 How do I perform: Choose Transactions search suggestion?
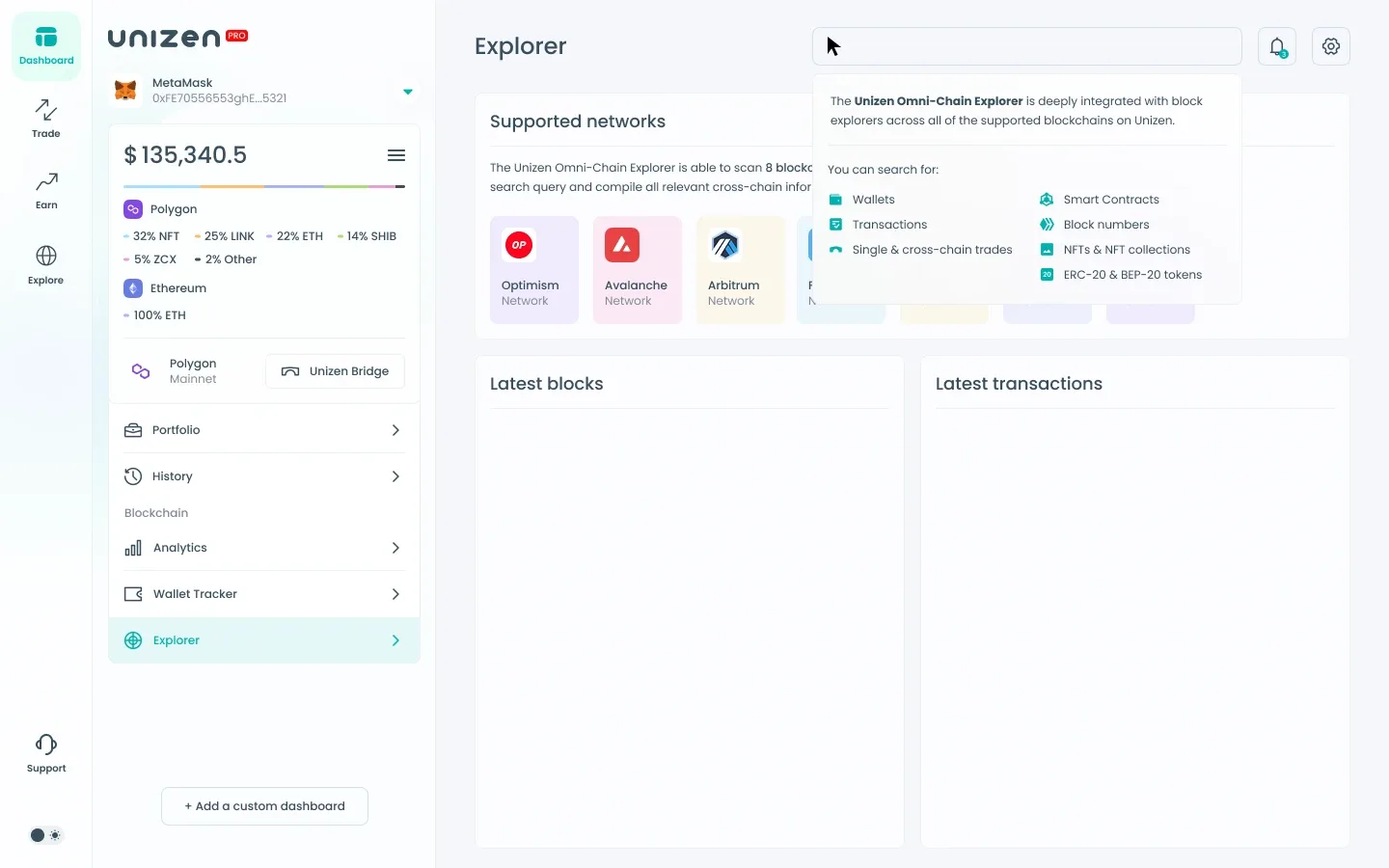(x=878, y=225)
